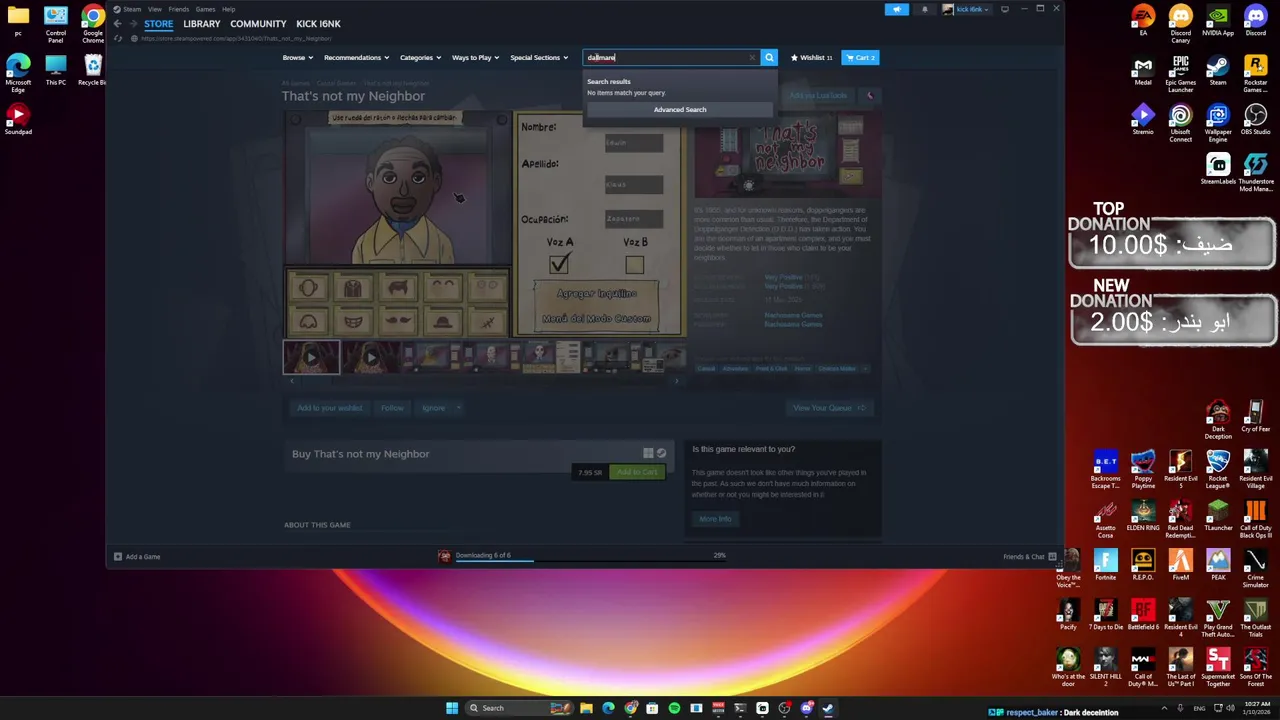Viewport: 1280px width, 720px height.
Task: Toggle the Voz A checkbox in the game screenshot
Action: [559, 264]
